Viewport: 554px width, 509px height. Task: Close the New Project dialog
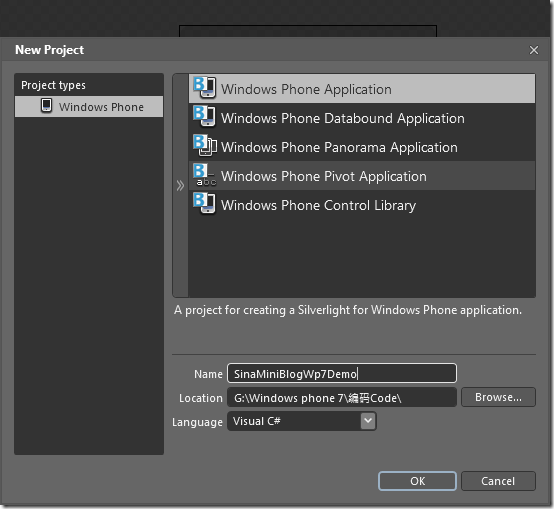534,50
